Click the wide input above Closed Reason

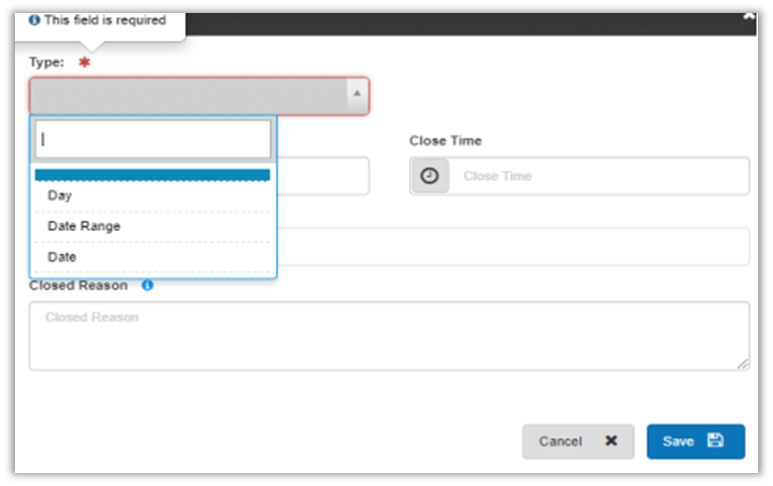pyautogui.click(x=510, y=246)
